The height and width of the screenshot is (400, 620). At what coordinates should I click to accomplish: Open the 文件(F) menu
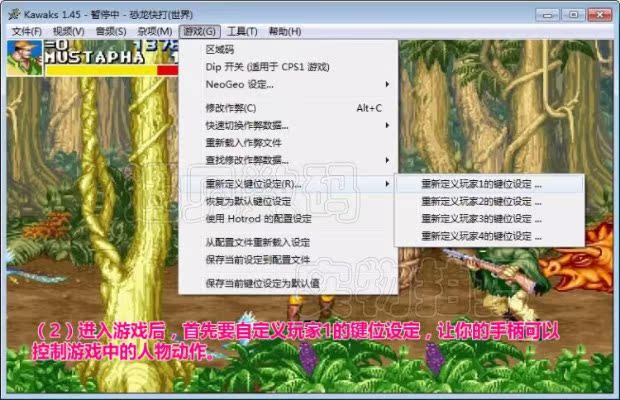(x=26, y=32)
